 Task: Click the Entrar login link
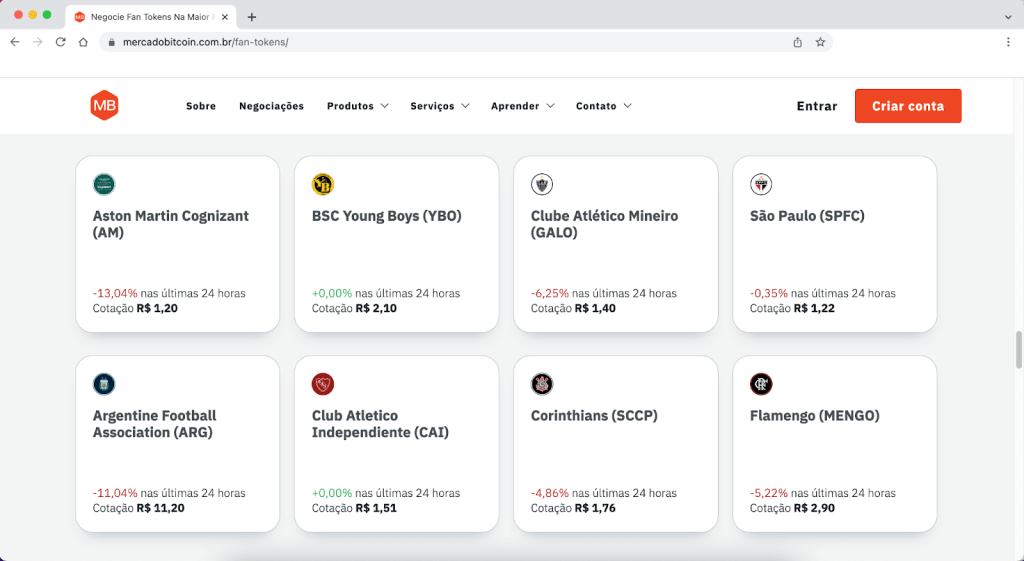coord(816,106)
